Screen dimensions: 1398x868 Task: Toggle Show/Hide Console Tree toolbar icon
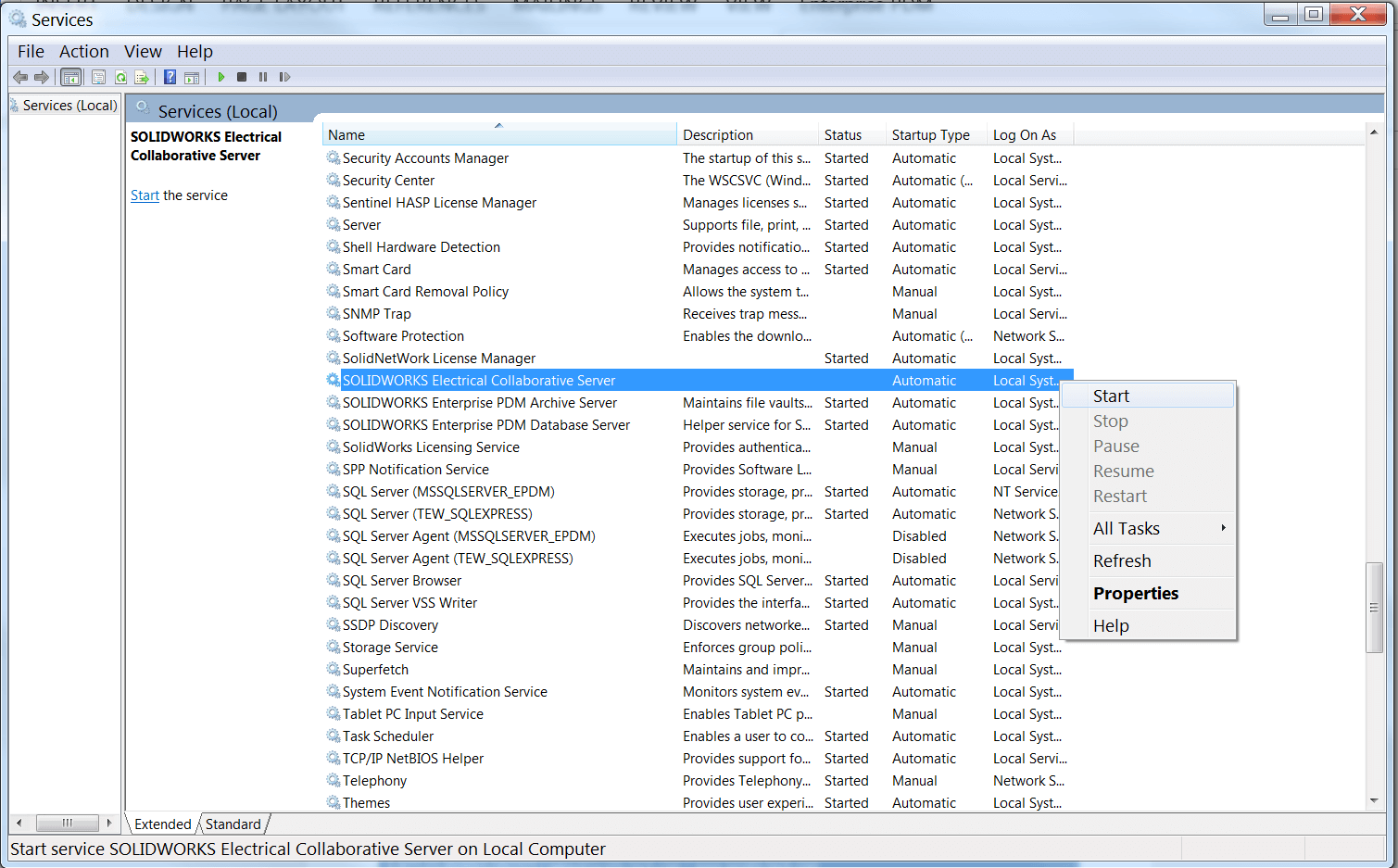click(71, 77)
